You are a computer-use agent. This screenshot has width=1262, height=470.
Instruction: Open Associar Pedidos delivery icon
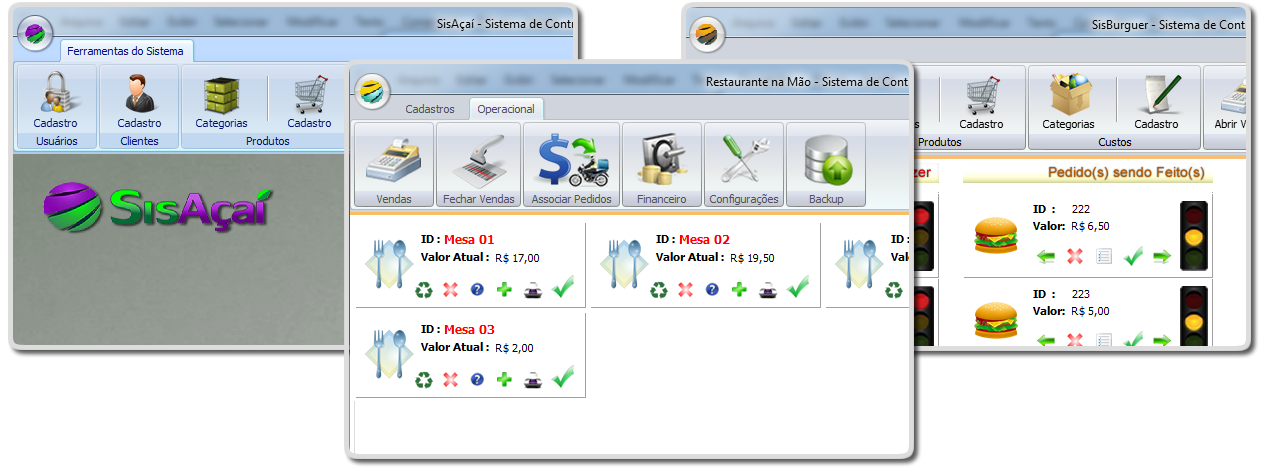(x=569, y=165)
